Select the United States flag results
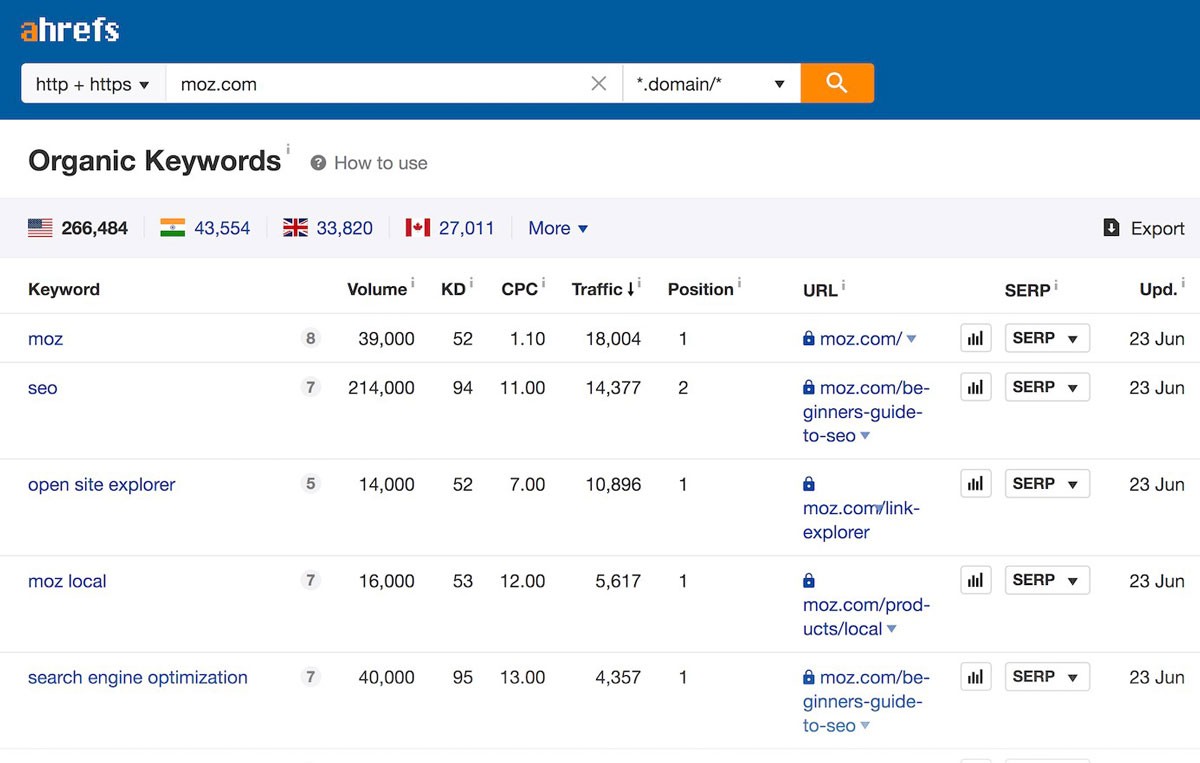The height and width of the screenshot is (763, 1200). (x=40, y=228)
